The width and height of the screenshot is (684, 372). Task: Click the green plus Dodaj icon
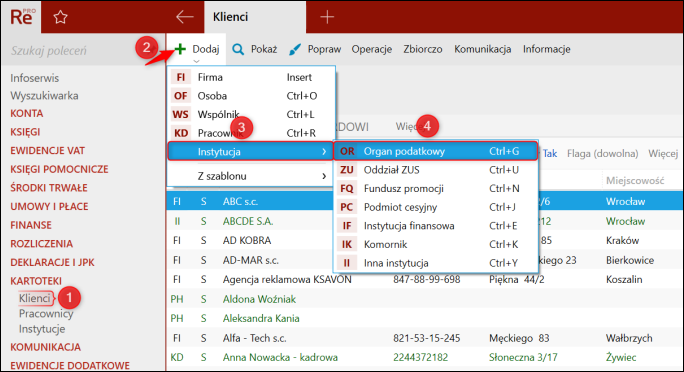(180, 49)
